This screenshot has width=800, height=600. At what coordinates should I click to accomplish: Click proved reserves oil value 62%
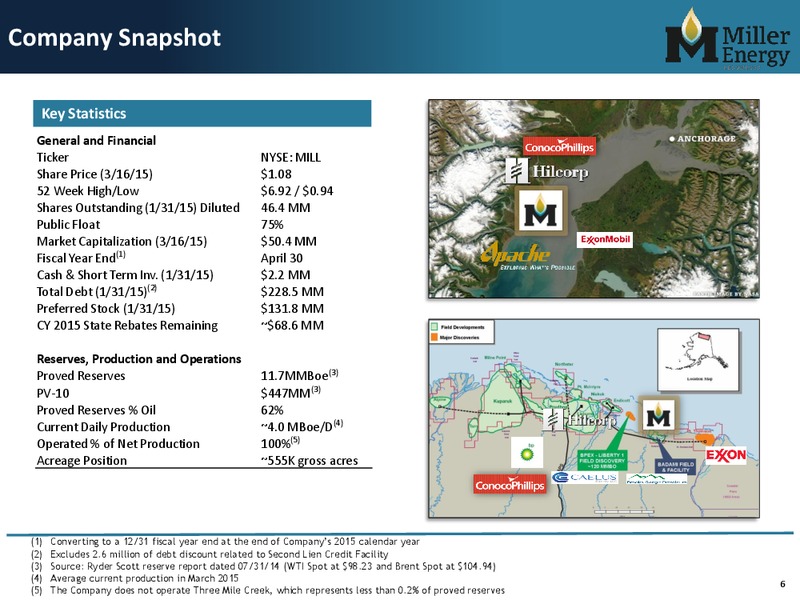pos(272,410)
